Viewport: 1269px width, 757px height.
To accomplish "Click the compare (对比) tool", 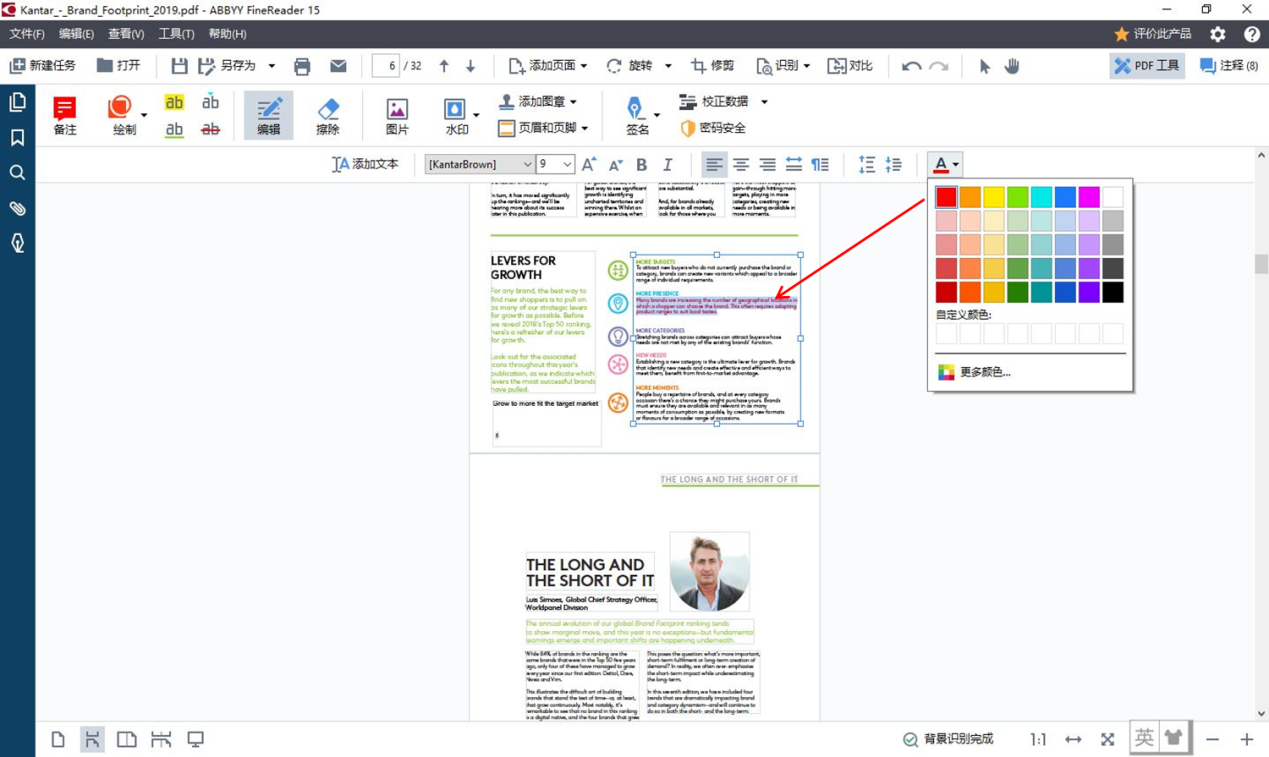I will (850, 66).
